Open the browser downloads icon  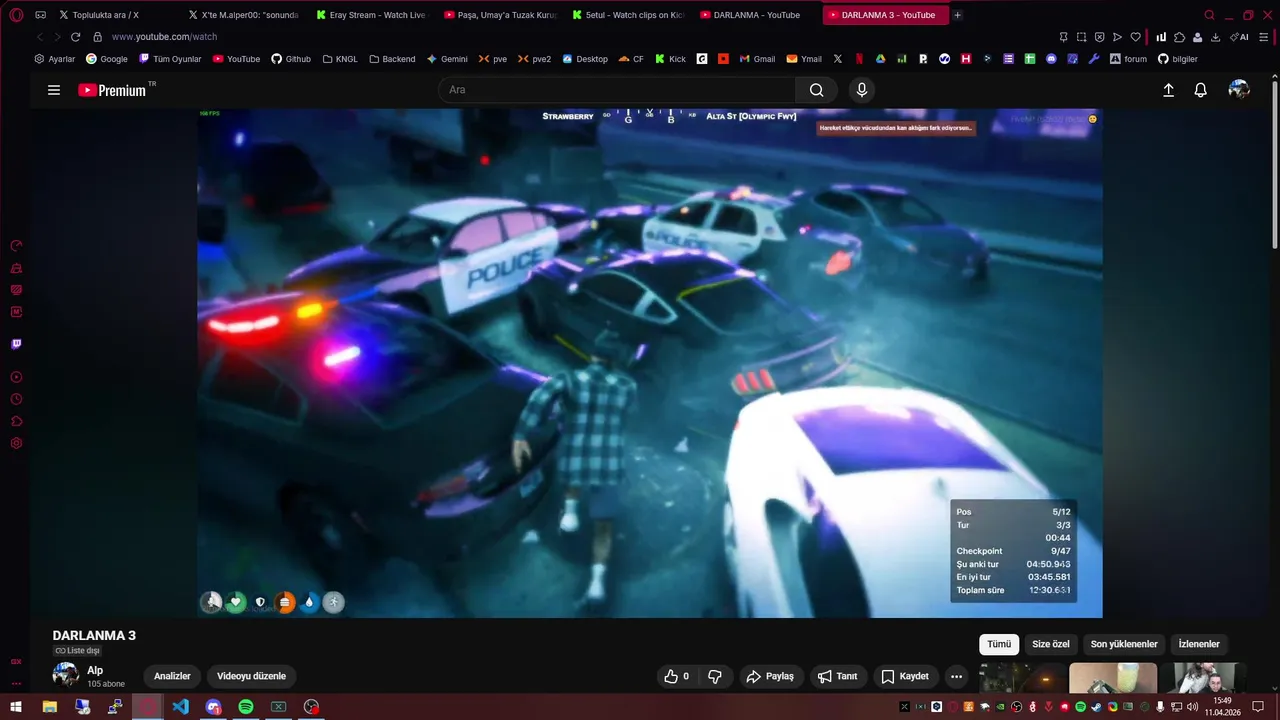[1215, 37]
